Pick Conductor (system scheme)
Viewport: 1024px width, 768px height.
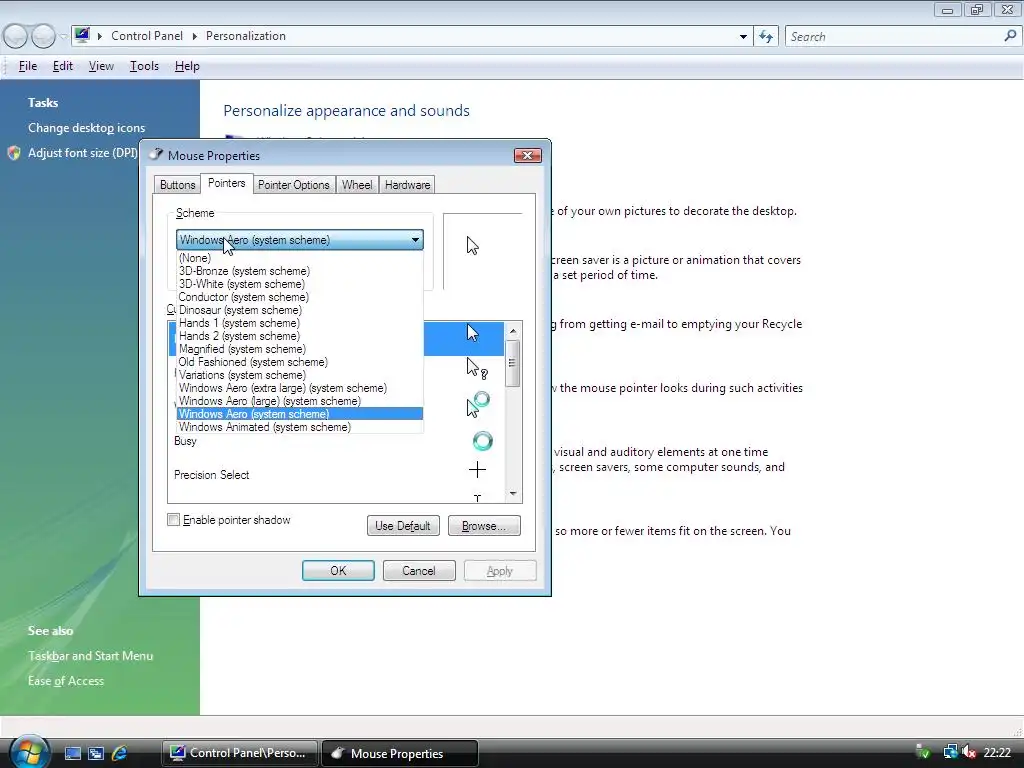300,297
